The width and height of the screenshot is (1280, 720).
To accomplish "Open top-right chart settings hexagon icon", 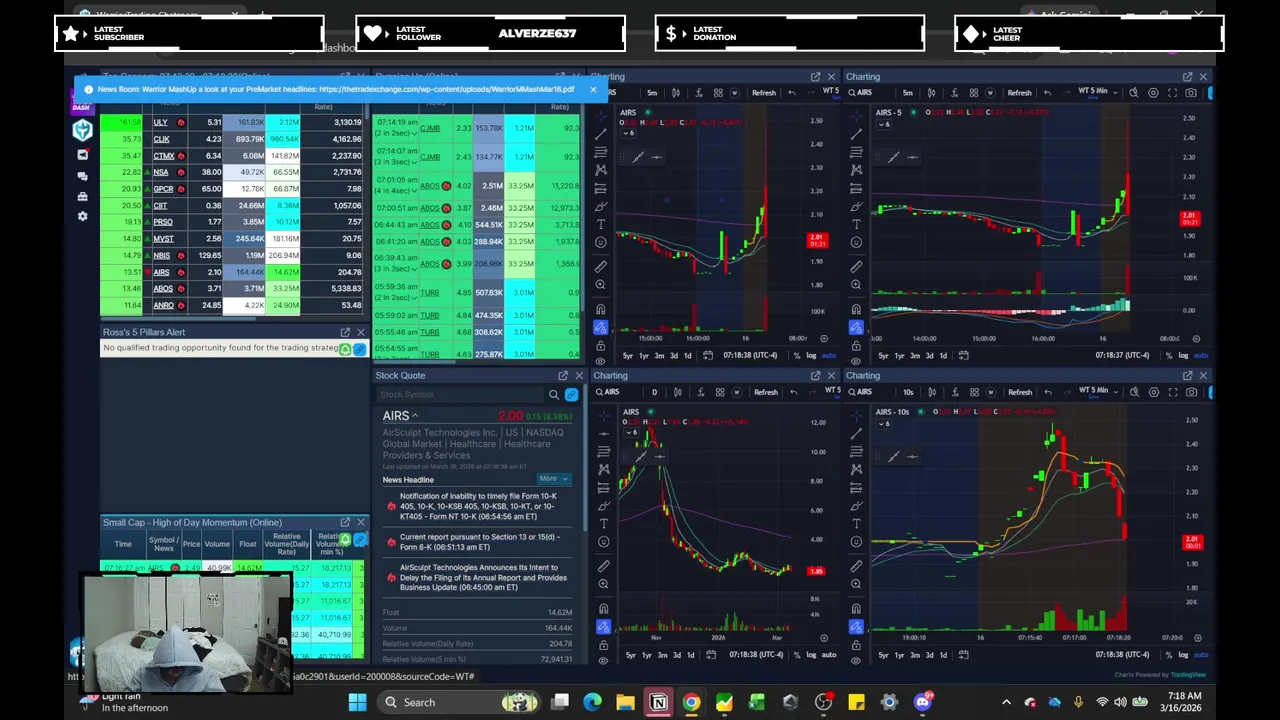I will (x=1153, y=93).
